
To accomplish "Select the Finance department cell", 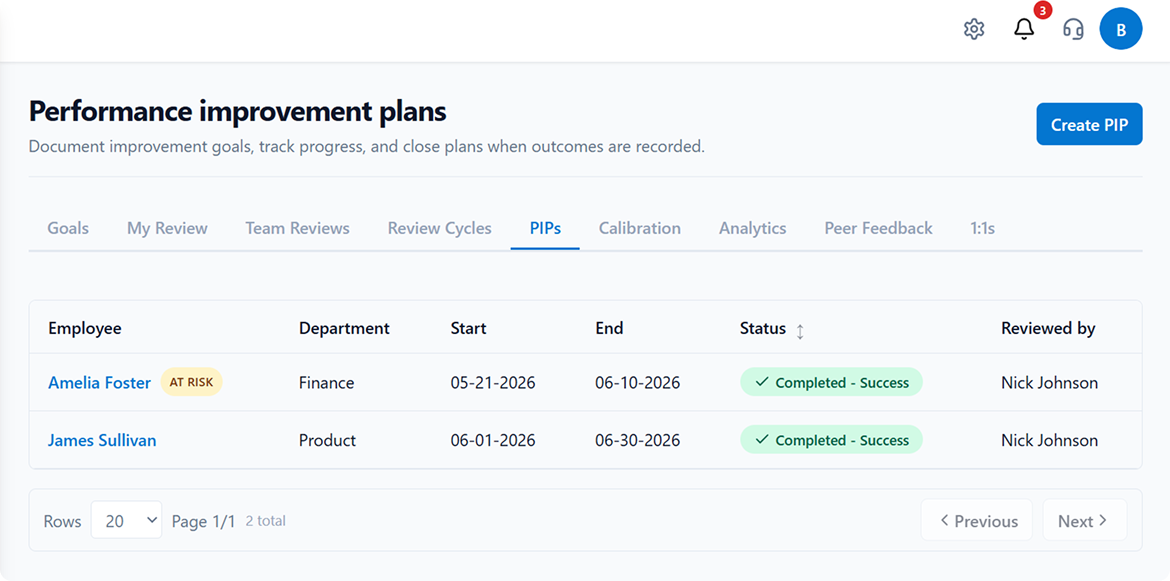I will (327, 383).
